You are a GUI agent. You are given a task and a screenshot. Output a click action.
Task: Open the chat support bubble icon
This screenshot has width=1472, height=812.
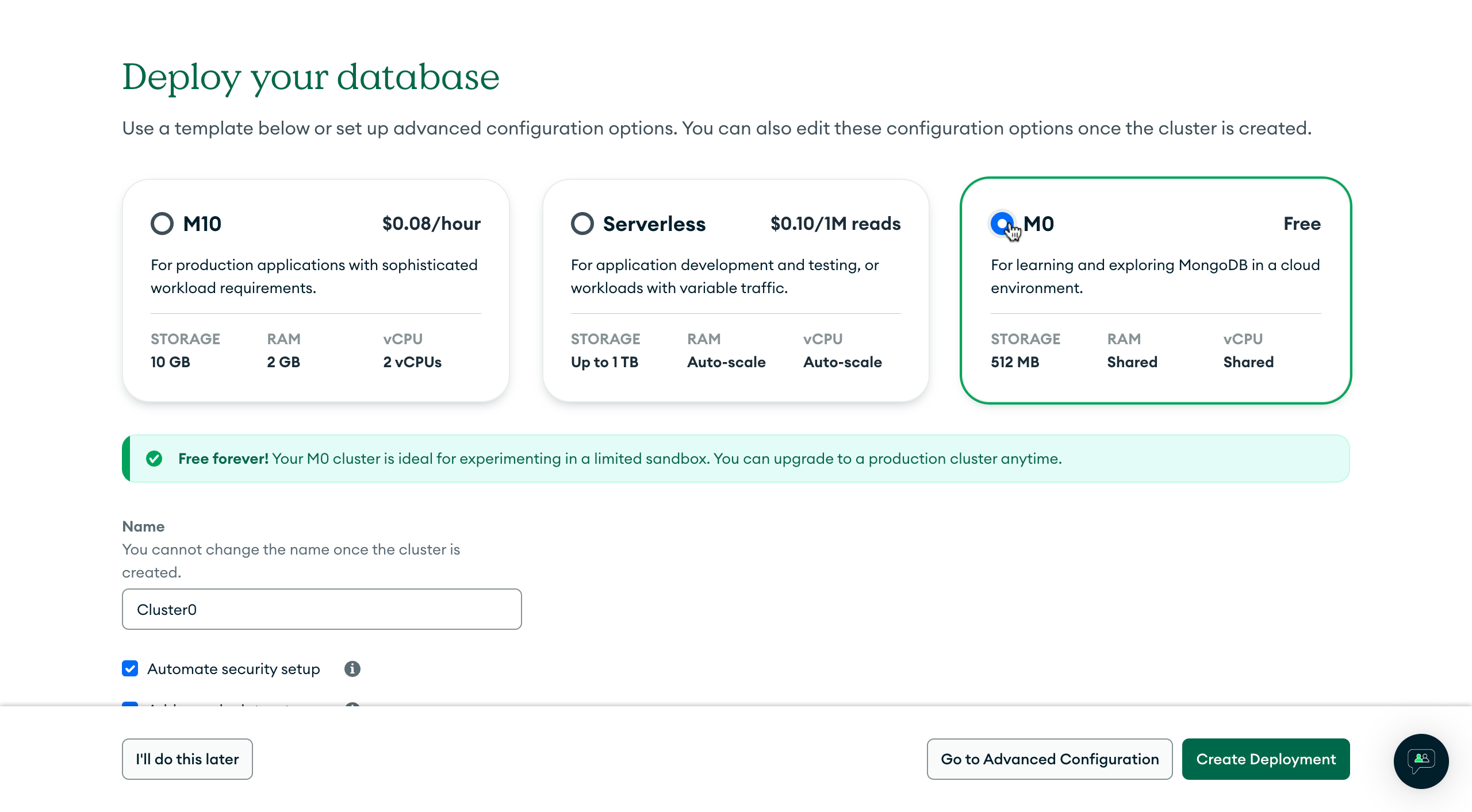tap(1421, 760)
